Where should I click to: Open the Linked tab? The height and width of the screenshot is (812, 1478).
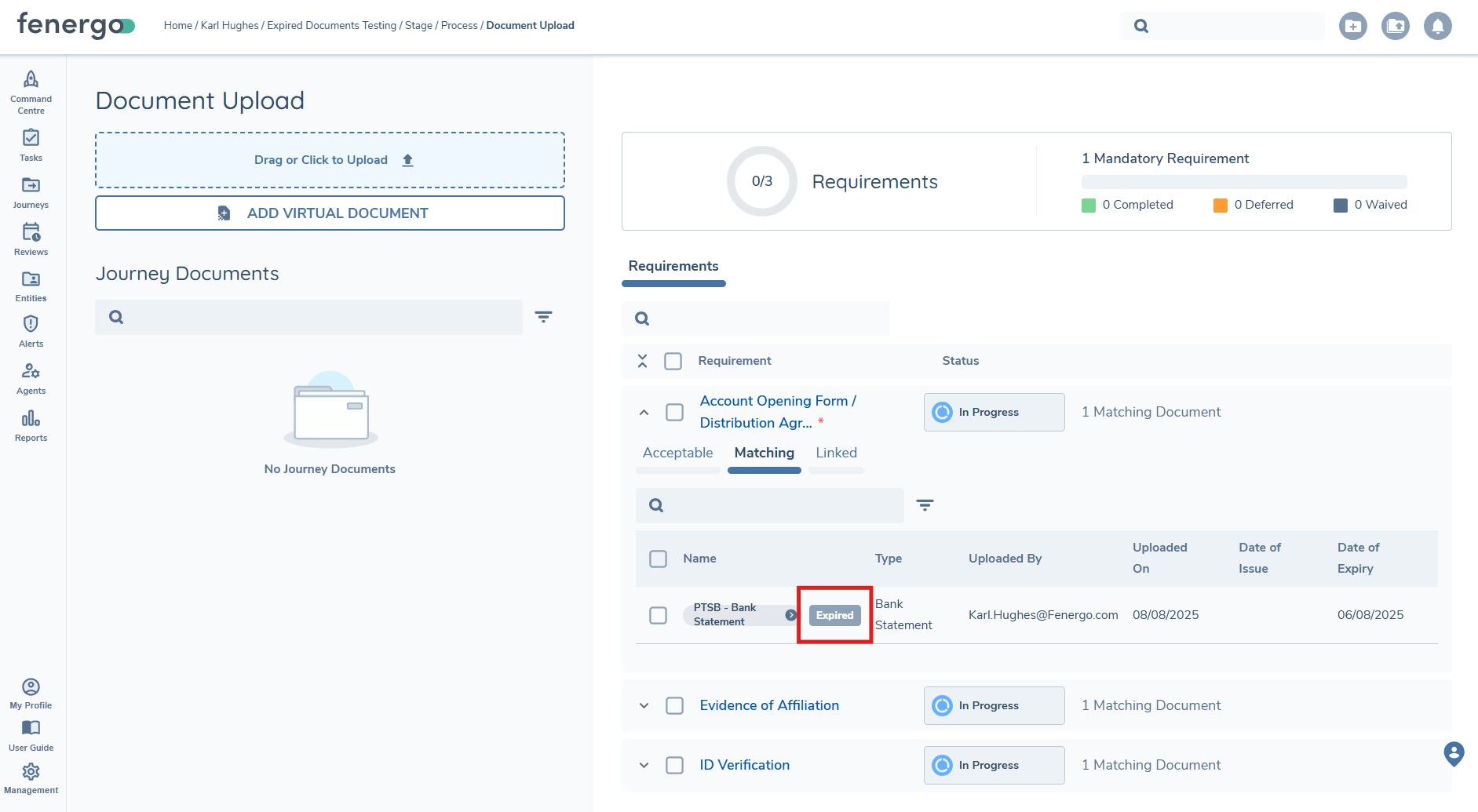tap(836, 453)
